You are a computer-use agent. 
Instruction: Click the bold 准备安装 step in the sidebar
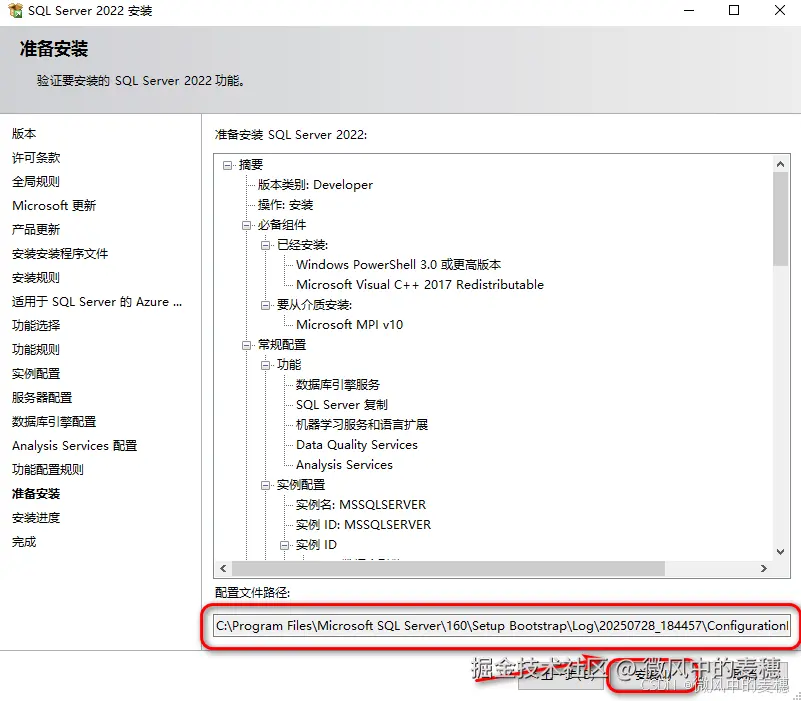point(36,494)
